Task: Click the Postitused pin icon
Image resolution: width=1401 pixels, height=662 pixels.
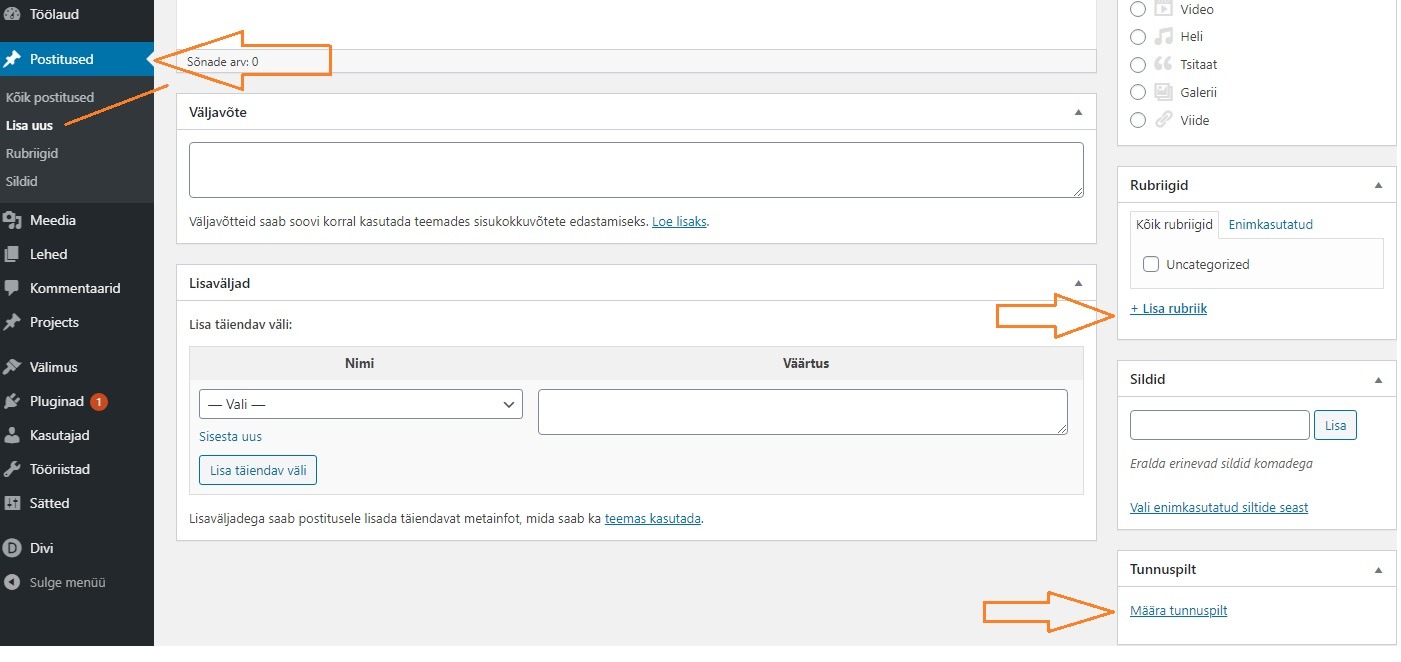Action: pyautogui.click(x=12, y=59)
